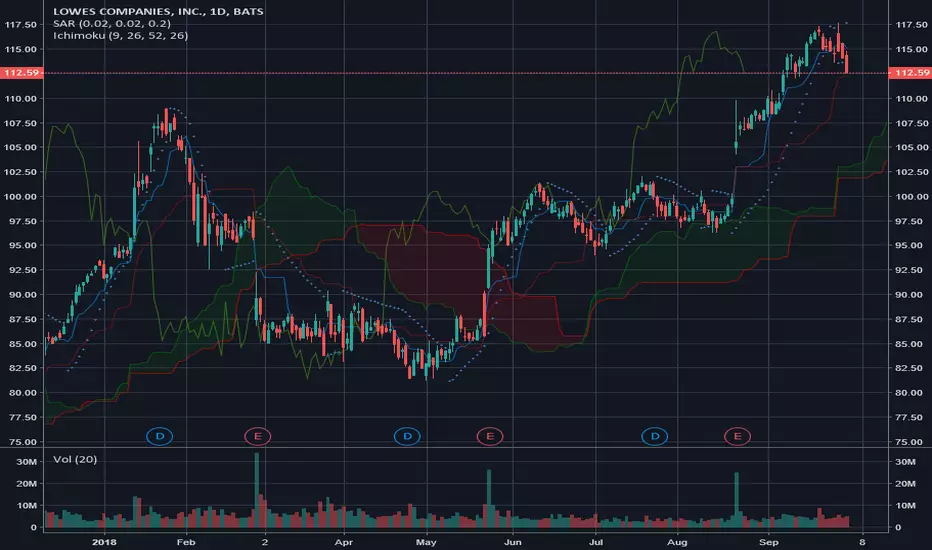Click the LOWES COMPANIES, INC. chart title
The image size is (932, 550).
click(x=158, y=11)
